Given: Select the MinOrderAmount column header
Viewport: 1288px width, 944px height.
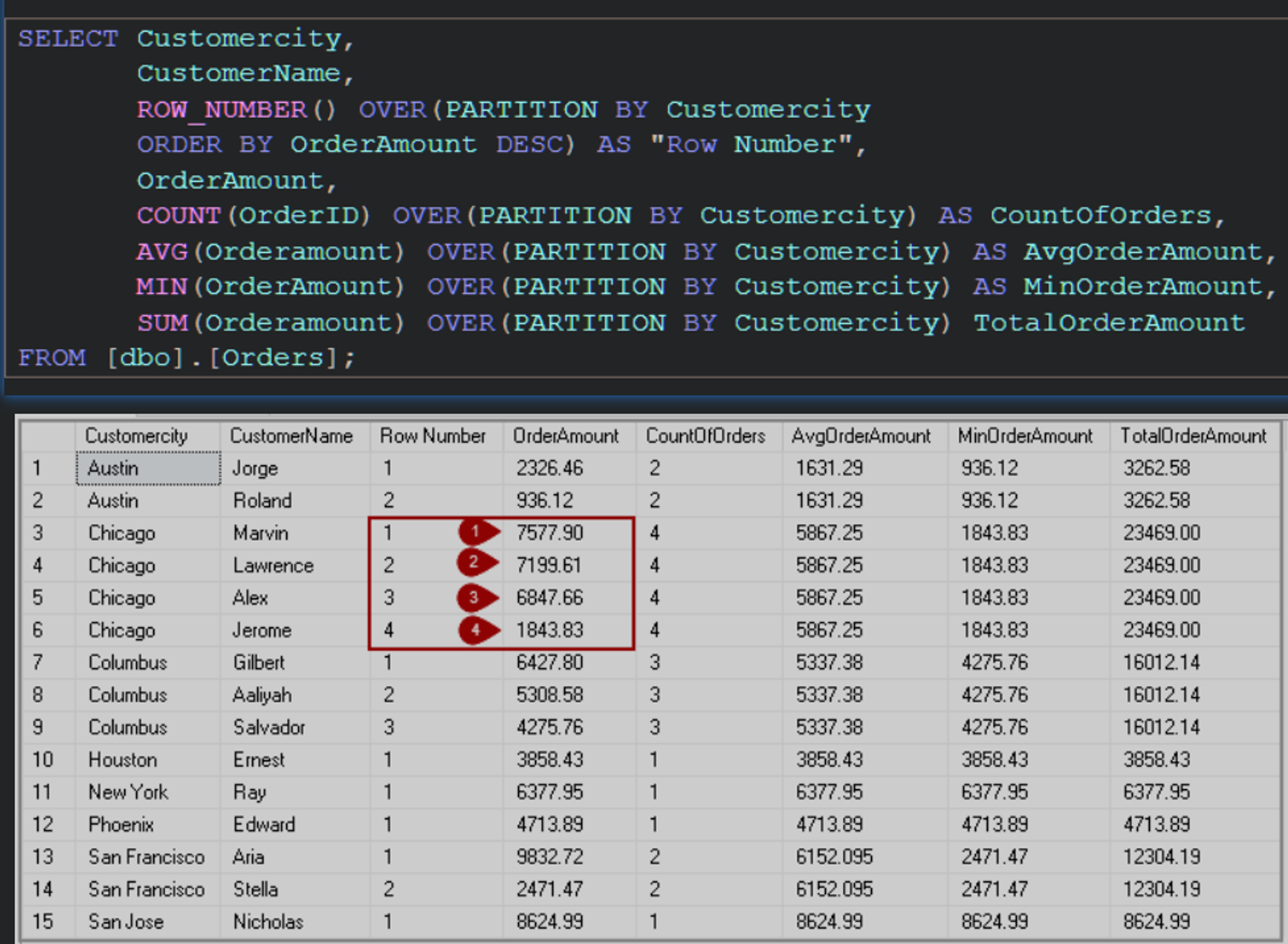Looking at the screenshot, I should coord(1028,436).
